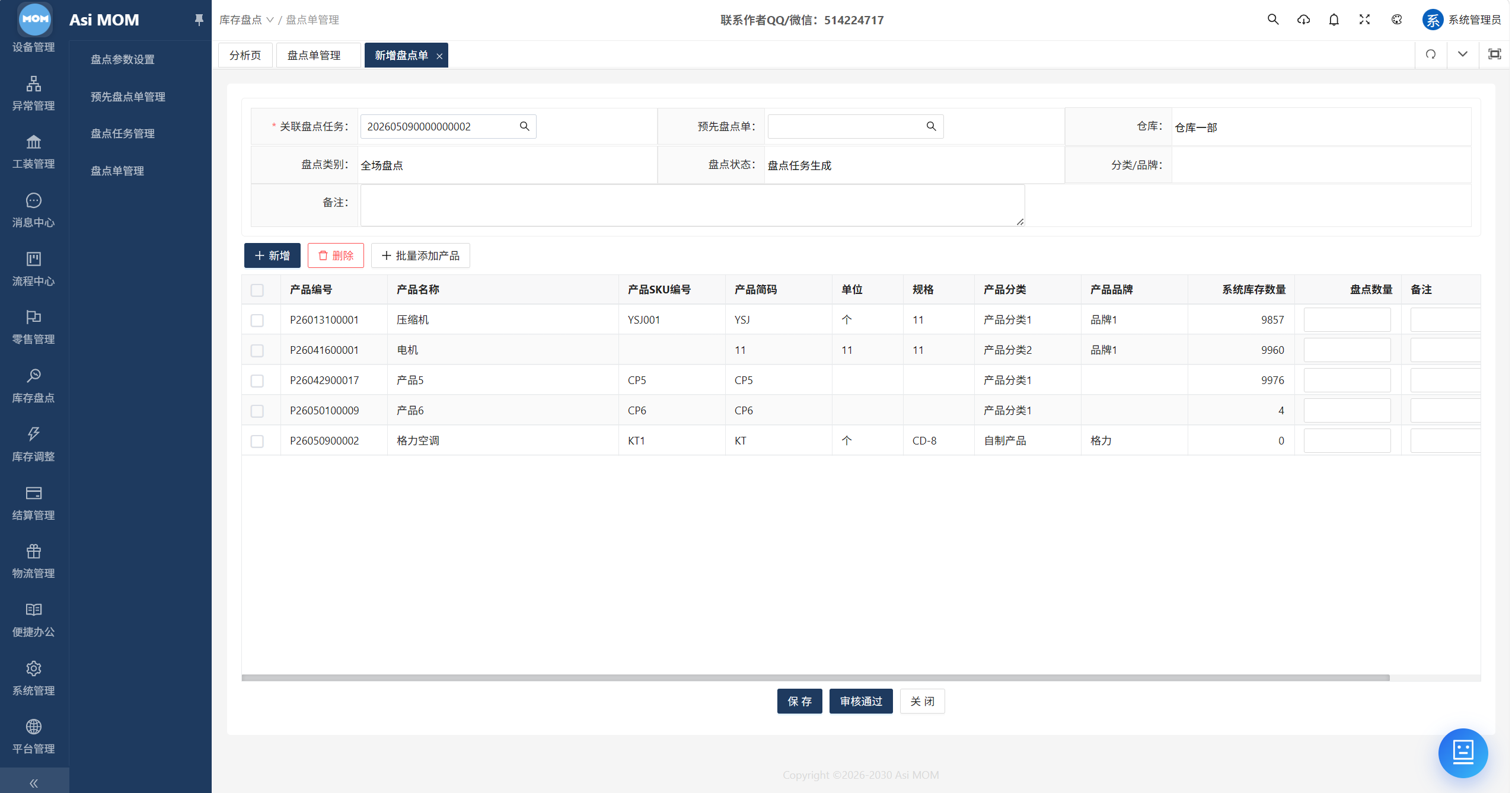Viewport: 1512px width, 793px height.
Task: Focus the 预先盘点单 input field
Action: coord(856,126)
